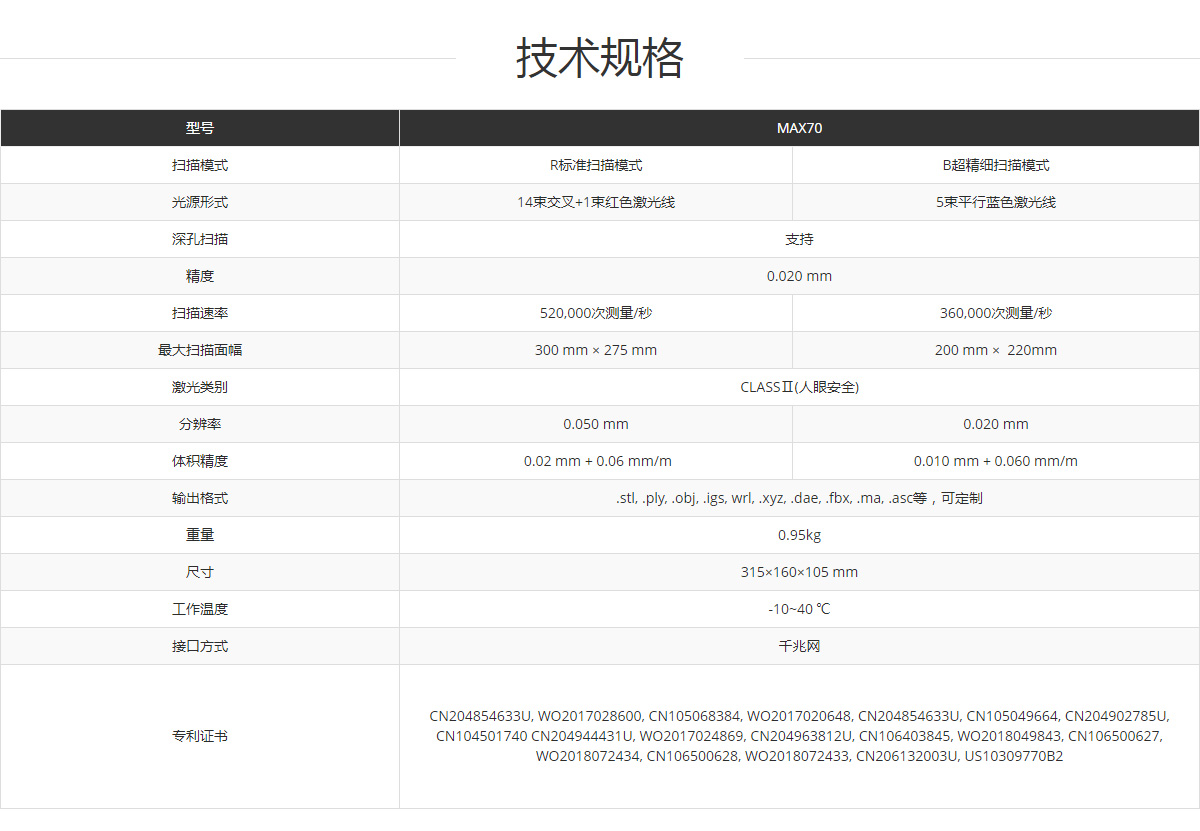Viewport: 1200px width, 831px height.
Task: Click the CLASSⅡ(人眼安全) laser class value
Action: coord(799,387)
